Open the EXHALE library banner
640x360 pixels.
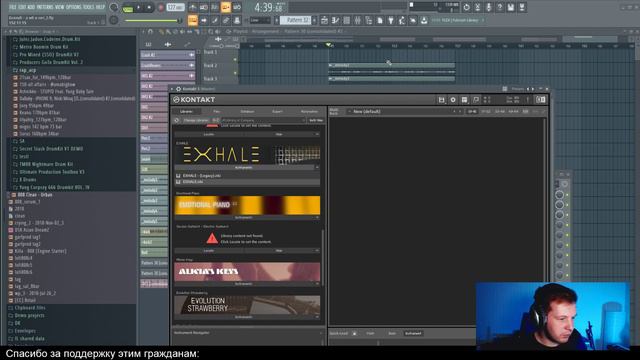click(247, 155)
